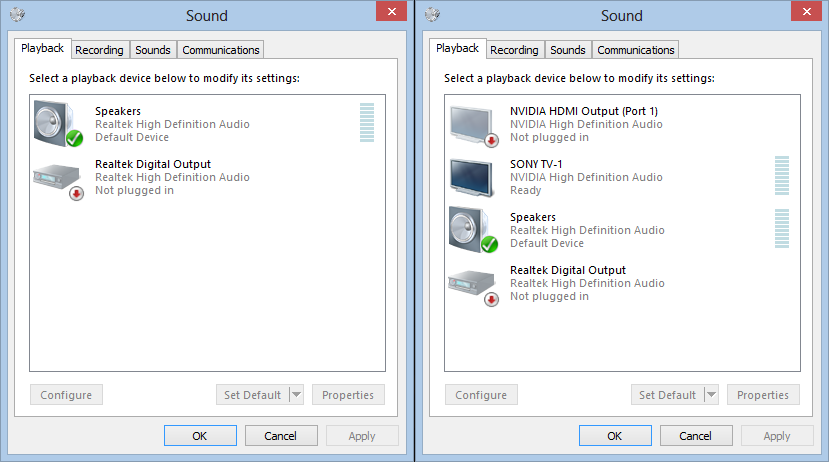Click the Speakers device icon in right window
The height and width of the screenshot is (462, 829).
click(x=472, y=230)
